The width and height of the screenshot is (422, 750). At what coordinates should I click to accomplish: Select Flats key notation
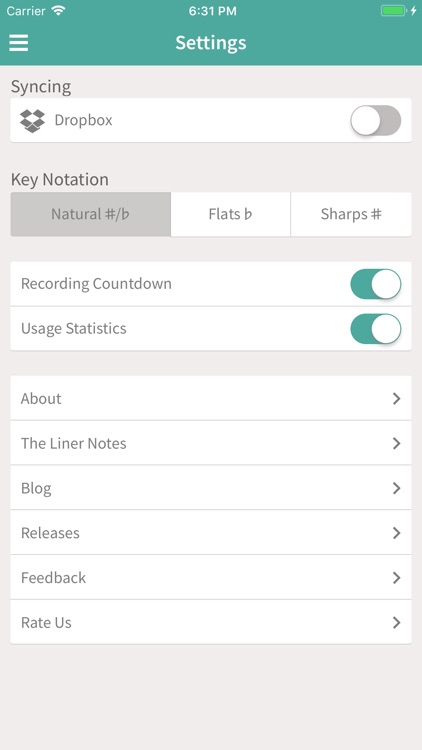(x=231, y=214)
